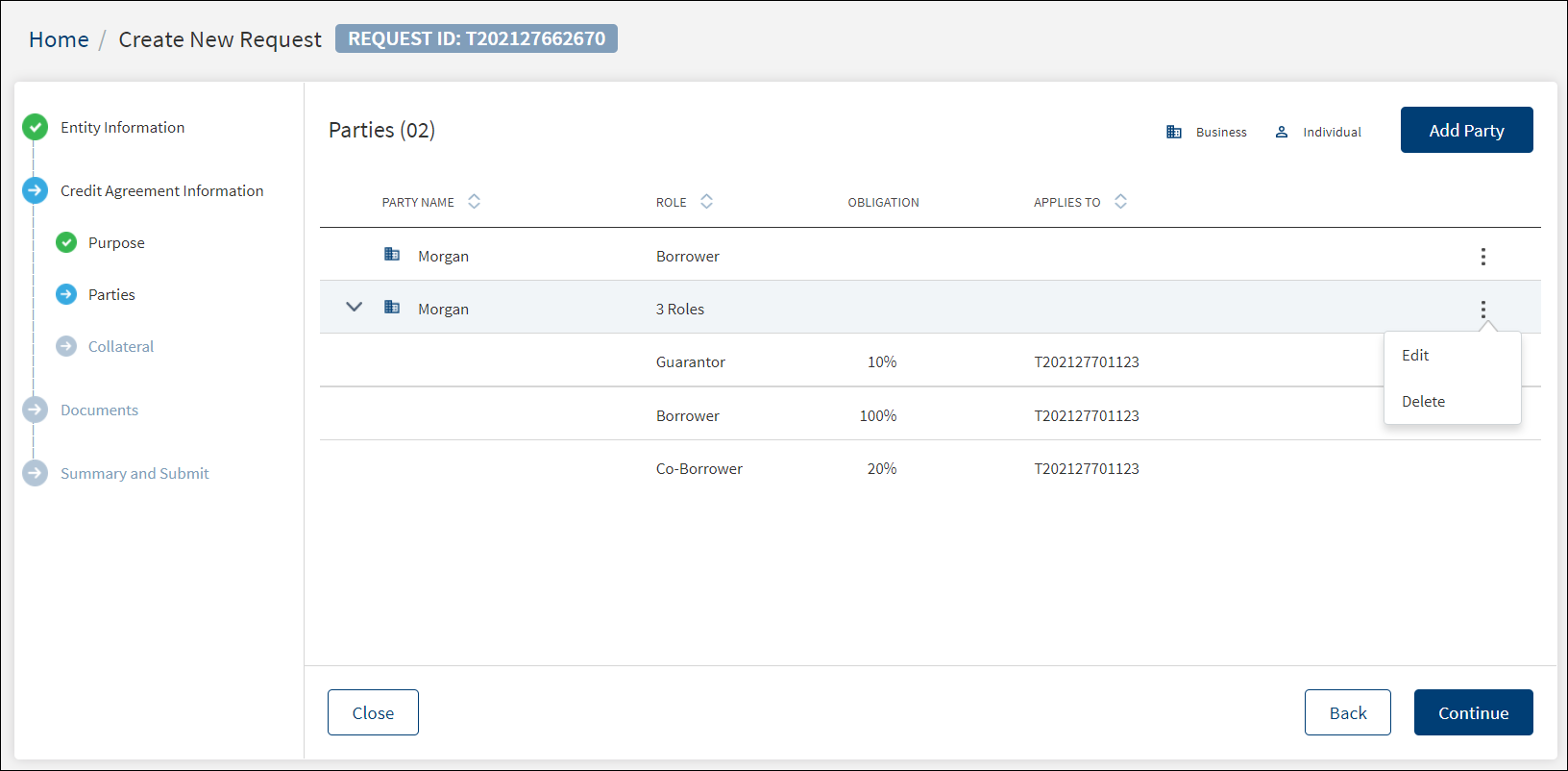
Task: Click building icon in Morgan 3 Roles row
Action: (x=392, y=307)
